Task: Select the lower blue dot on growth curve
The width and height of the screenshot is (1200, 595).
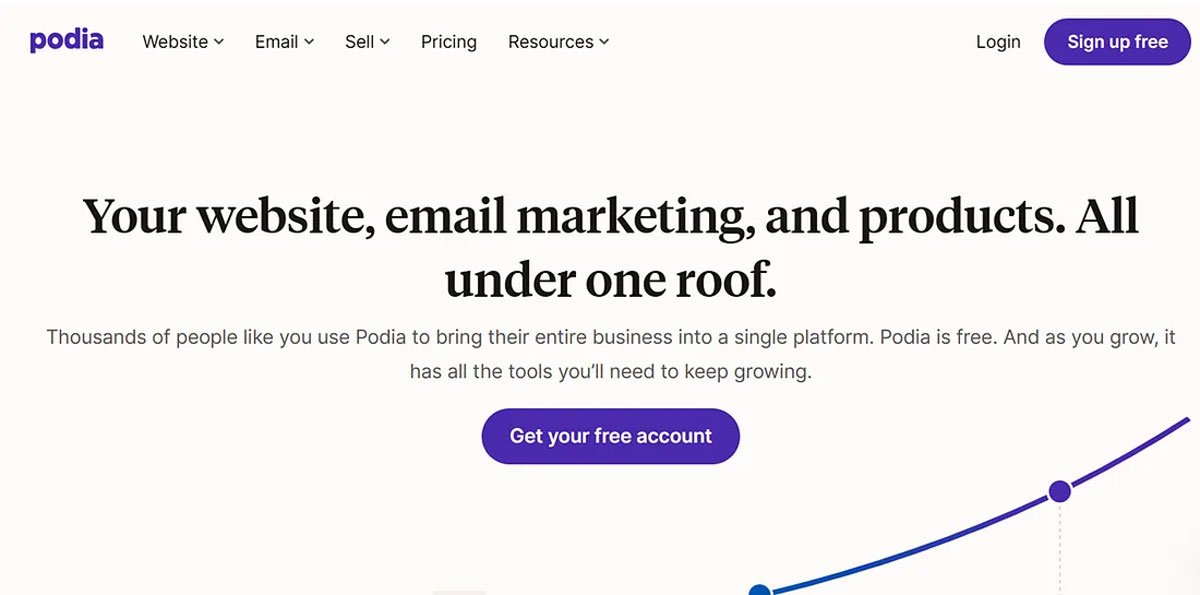Action: tap(760, 590)
